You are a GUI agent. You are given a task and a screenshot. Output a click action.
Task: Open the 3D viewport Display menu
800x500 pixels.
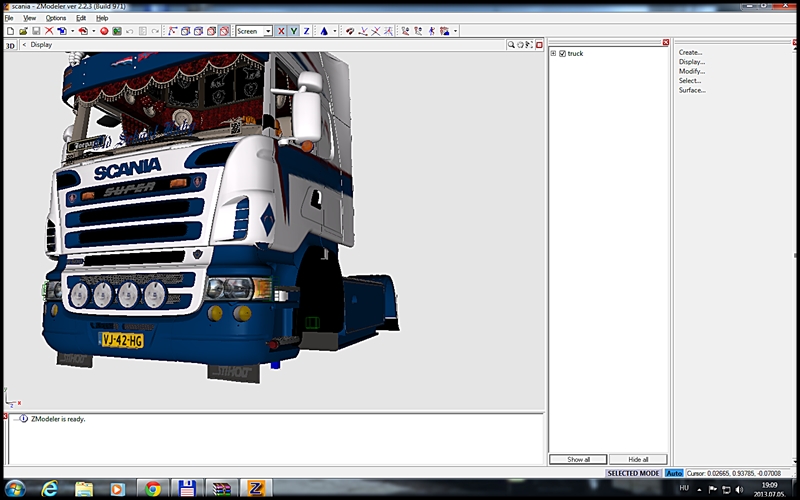tap(41, 45)
